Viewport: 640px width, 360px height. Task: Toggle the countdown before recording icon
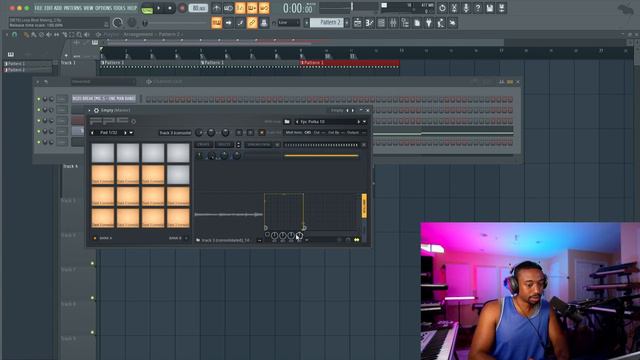[240, 8]
